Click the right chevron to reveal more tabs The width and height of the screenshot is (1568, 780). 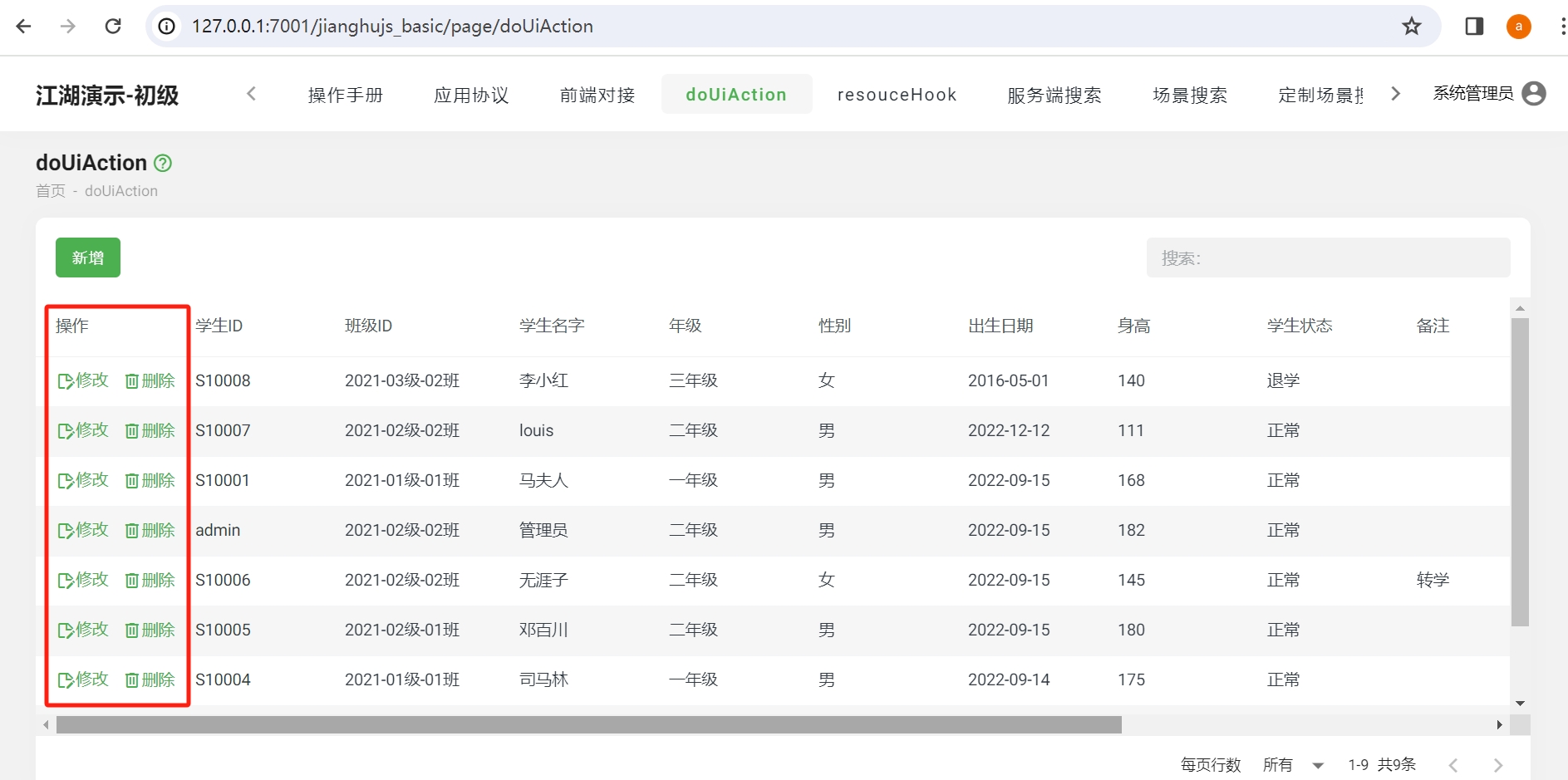point(1396,94)
